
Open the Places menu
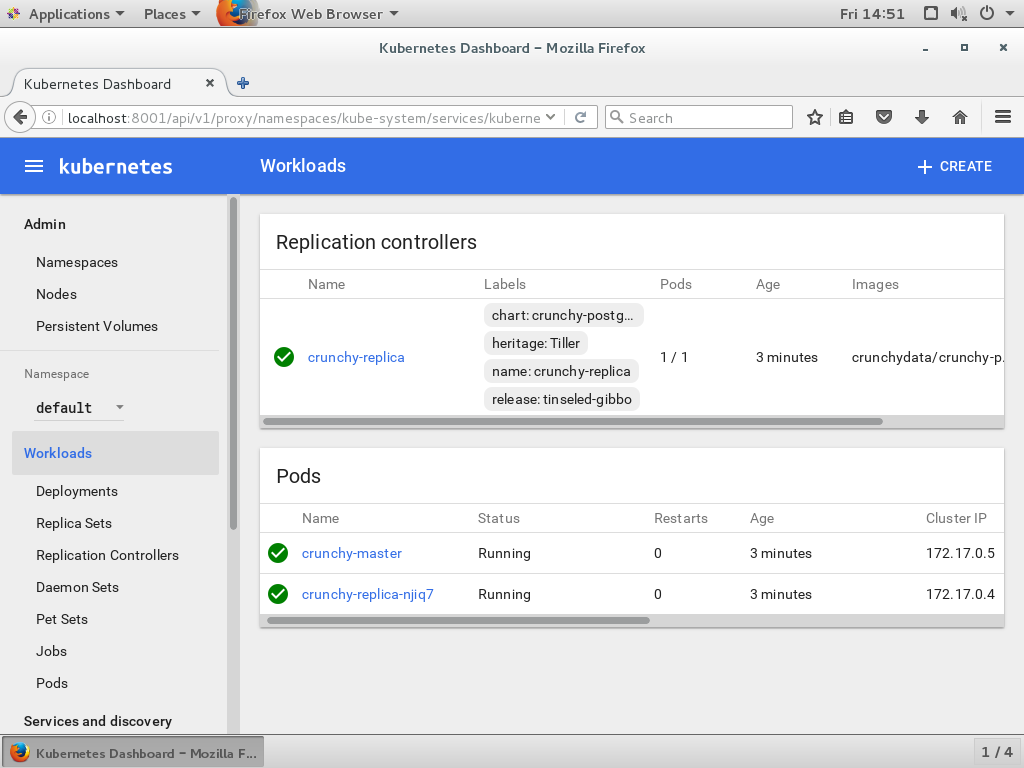[171, 14]
